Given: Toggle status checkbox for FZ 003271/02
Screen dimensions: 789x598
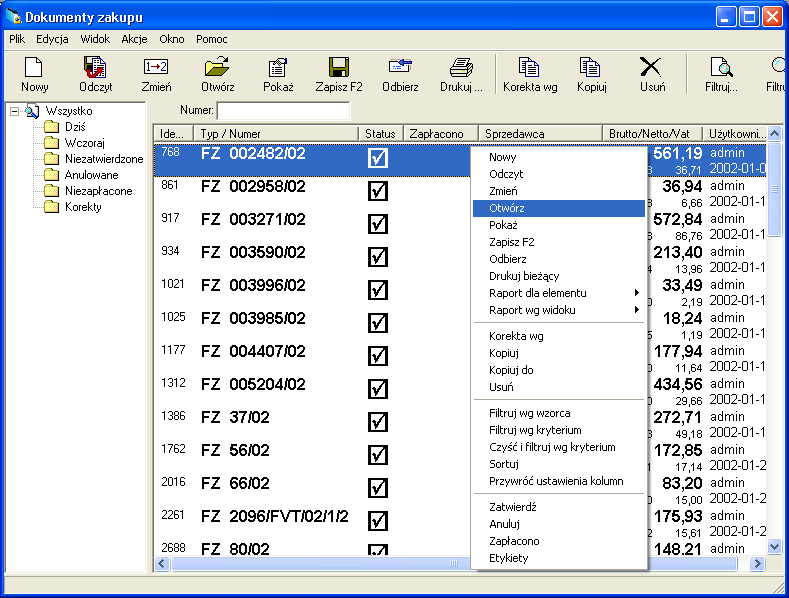Looking at the screenshot, I should (377, 224).
